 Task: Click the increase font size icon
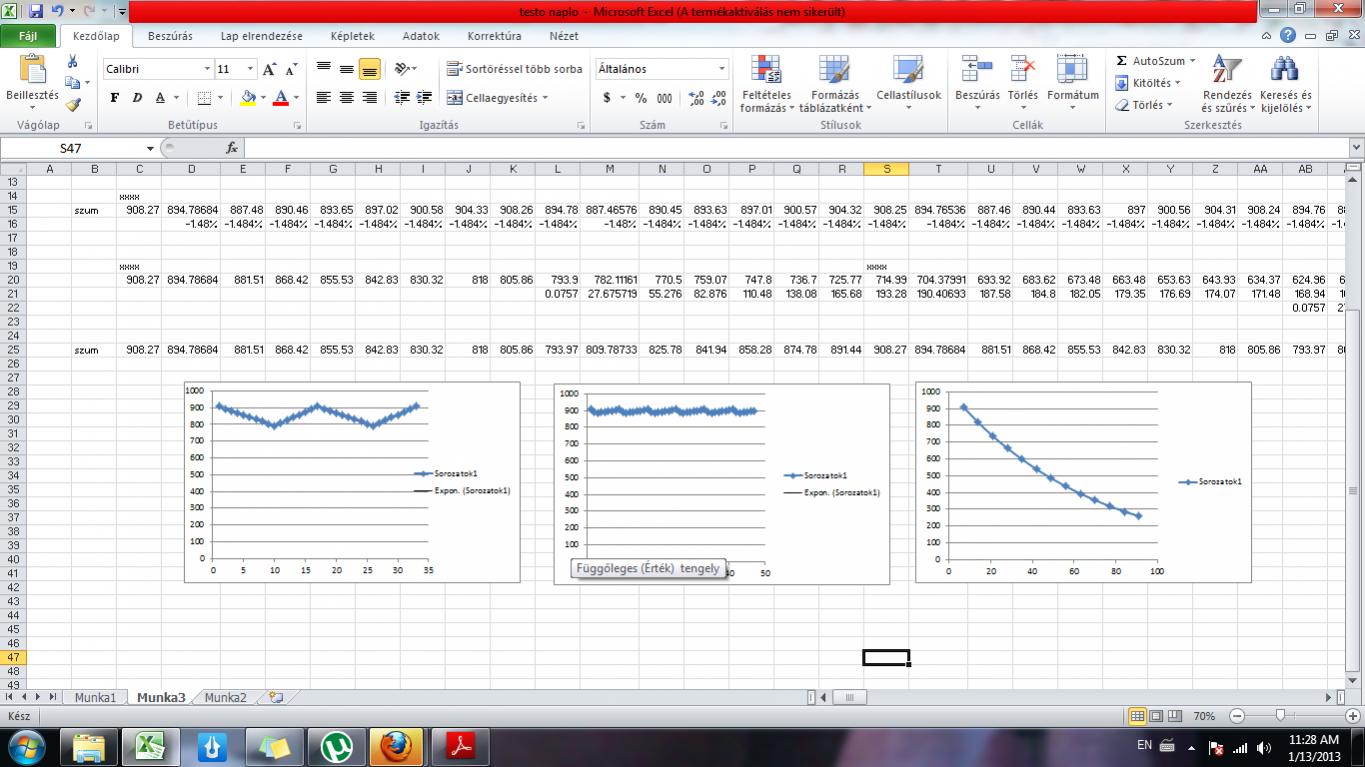point(270,69)
